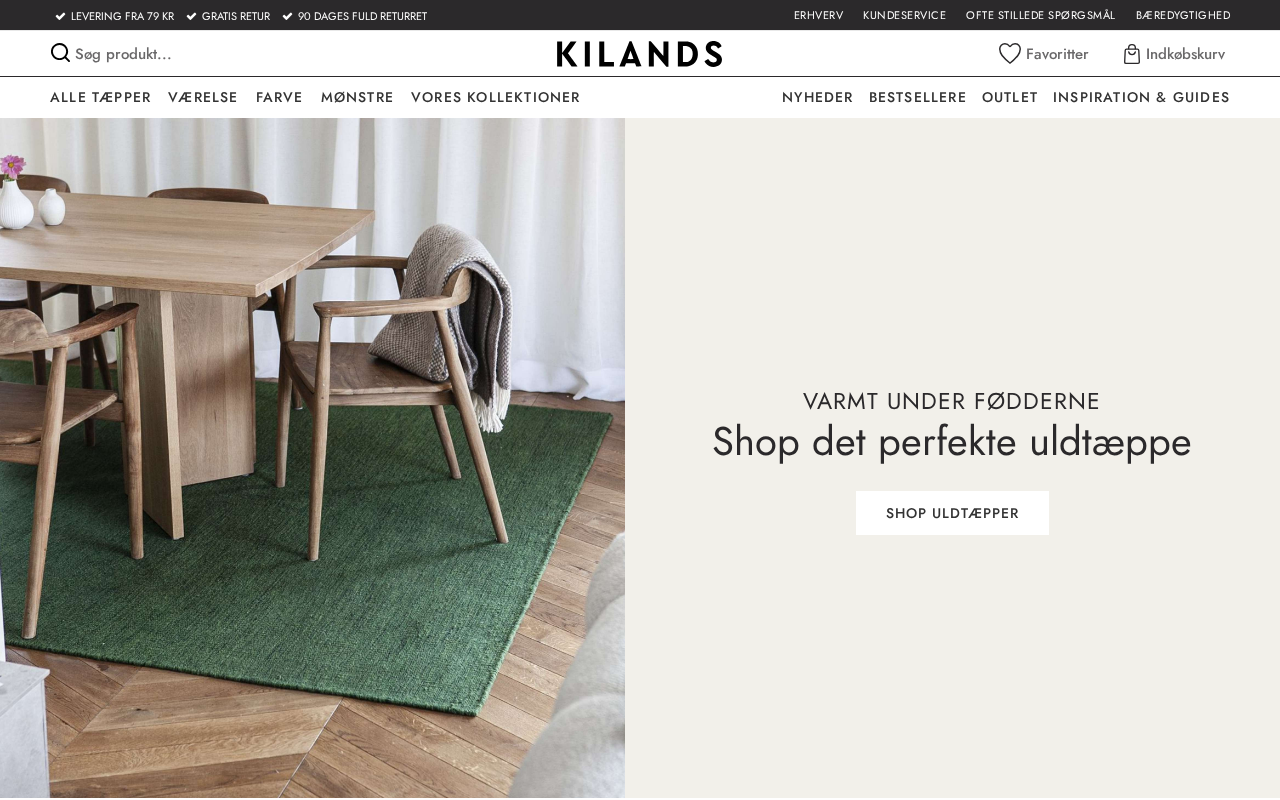
Task: Open Bestsellere page
Action: pyautogui.click(x=917, y=97)
